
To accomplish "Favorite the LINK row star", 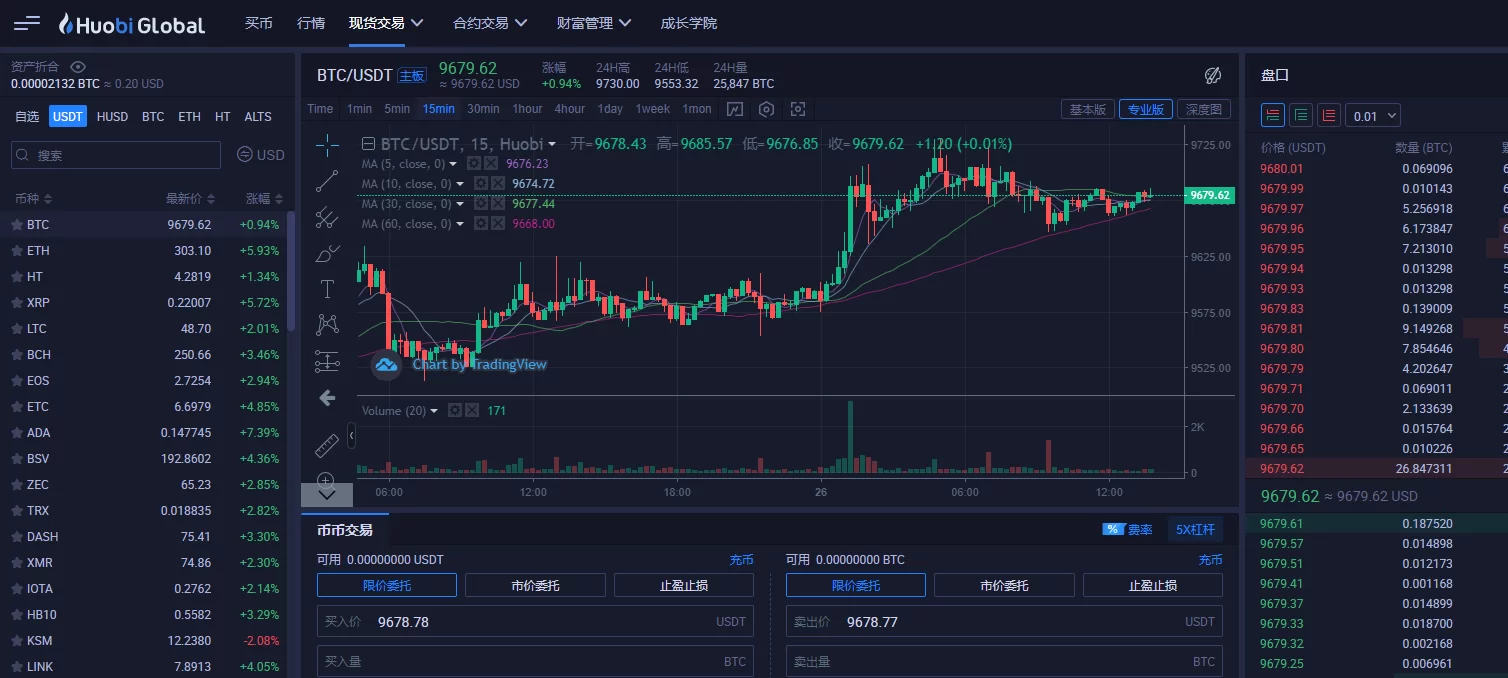I will (x=17, y=667).
